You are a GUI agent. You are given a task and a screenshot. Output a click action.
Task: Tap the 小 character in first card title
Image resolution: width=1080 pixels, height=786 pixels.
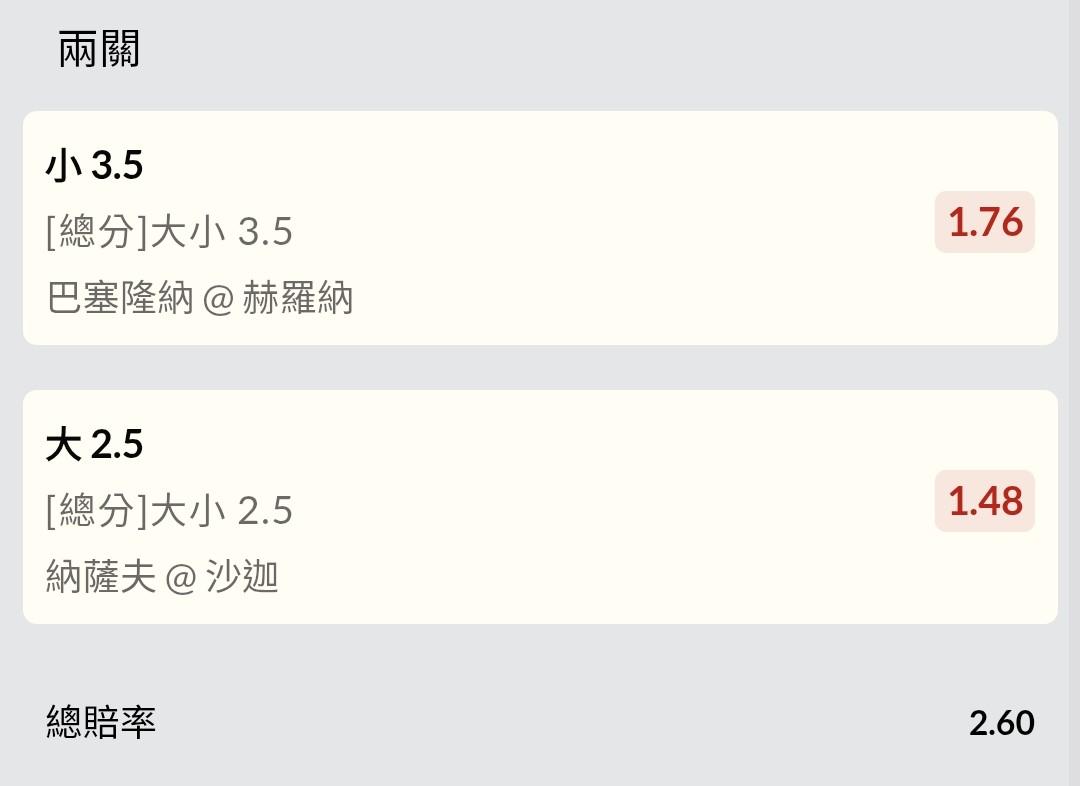(63, 166)
